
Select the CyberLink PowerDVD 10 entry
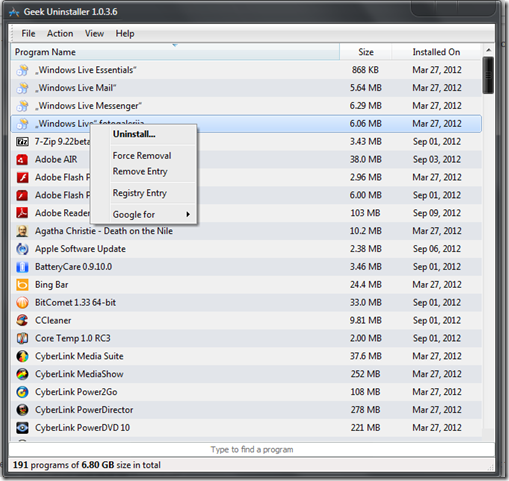pos(82,428)
